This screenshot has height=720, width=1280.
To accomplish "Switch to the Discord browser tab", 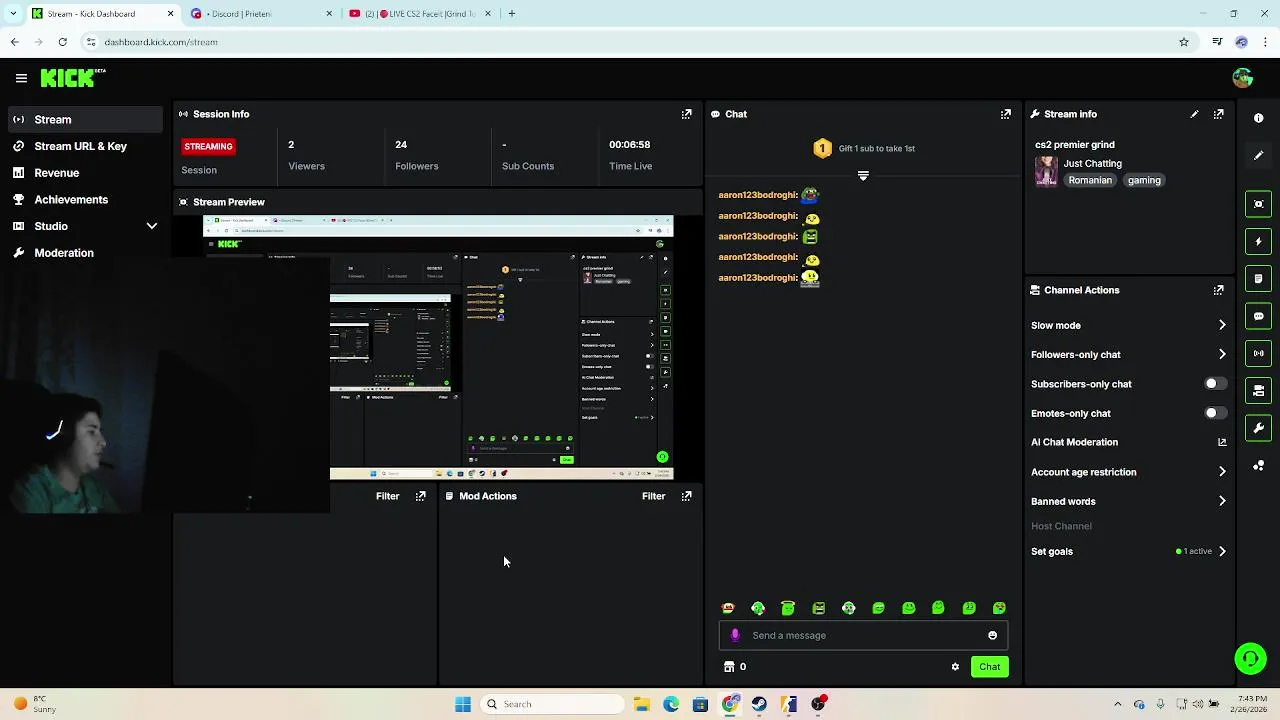I will (260, 14).
